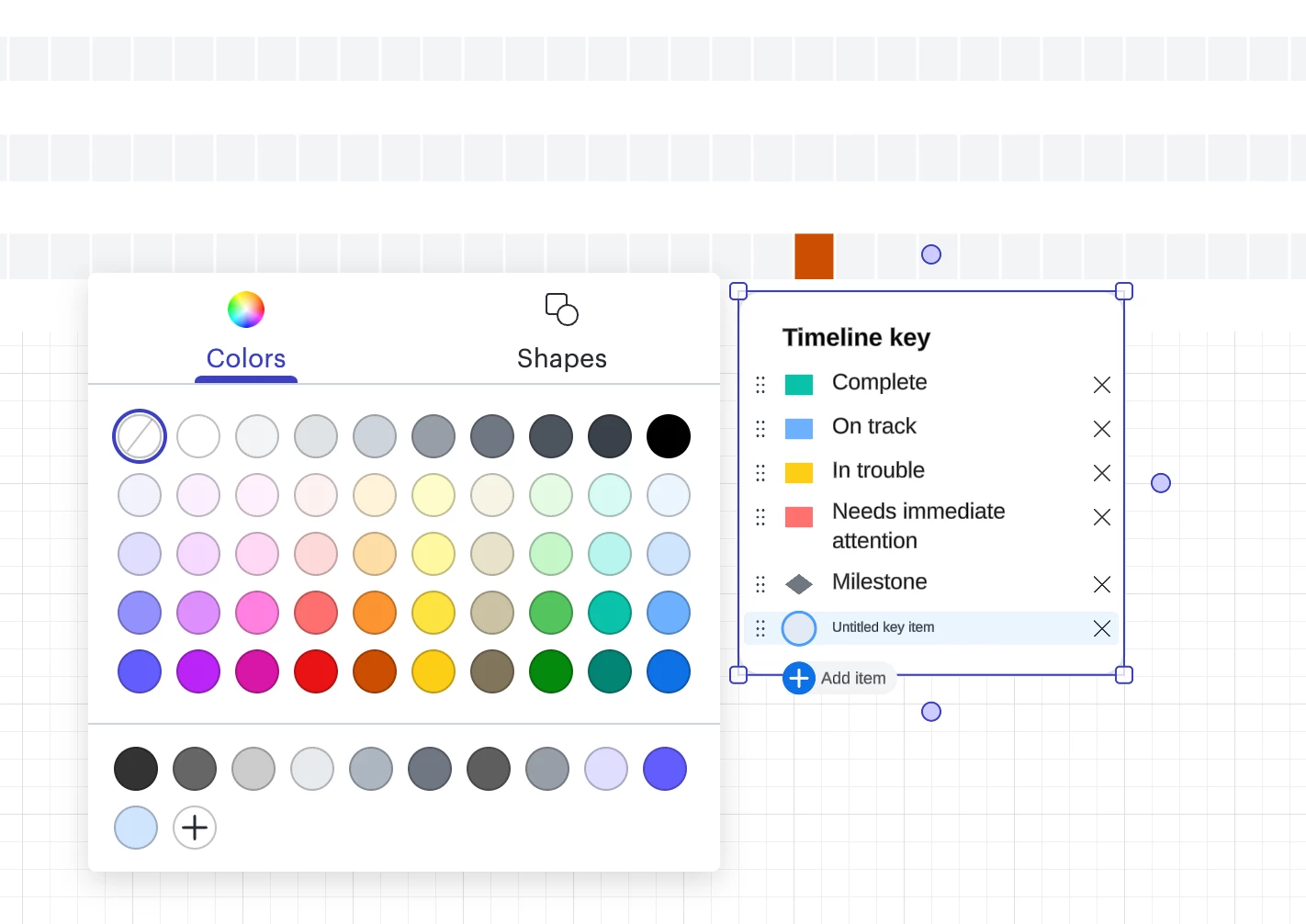The width and height of the screenshot is (1306, 924).
Task: Grab the drag handle beside In trouble
Action: (x=760, y=473)
